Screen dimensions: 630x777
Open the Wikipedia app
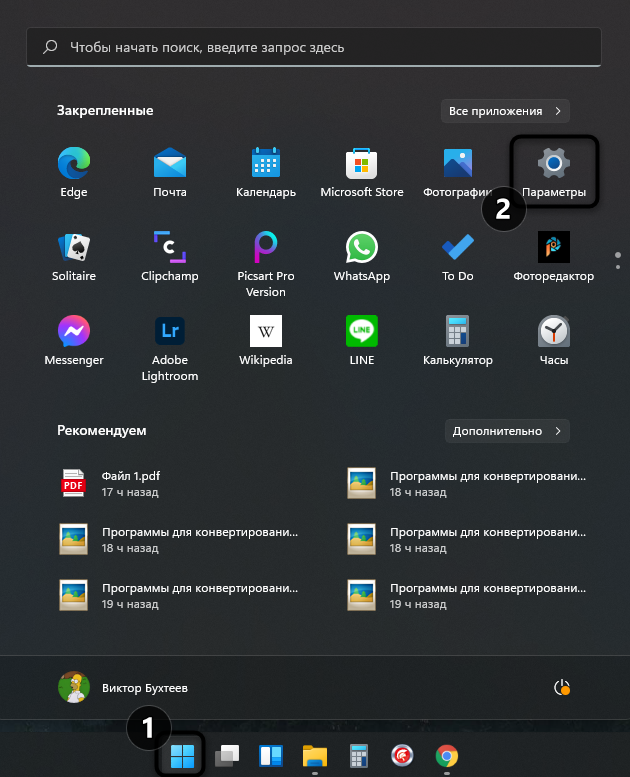[266, 340]
